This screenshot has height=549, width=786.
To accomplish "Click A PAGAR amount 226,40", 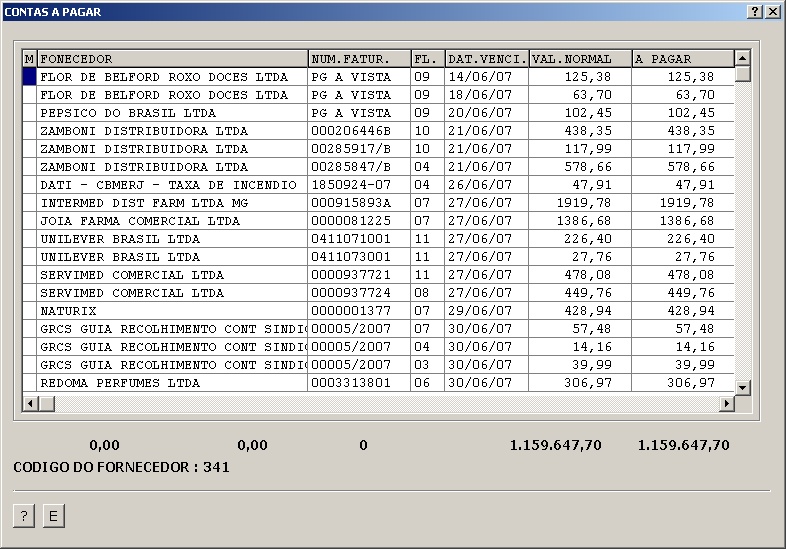I will click(691, 239).
